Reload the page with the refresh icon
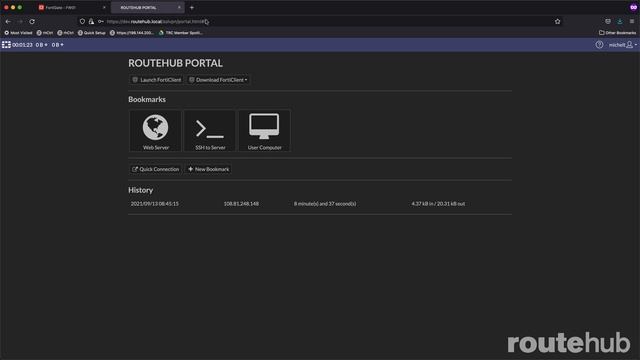This screenshot has height=360, width=640. (32, 21)
